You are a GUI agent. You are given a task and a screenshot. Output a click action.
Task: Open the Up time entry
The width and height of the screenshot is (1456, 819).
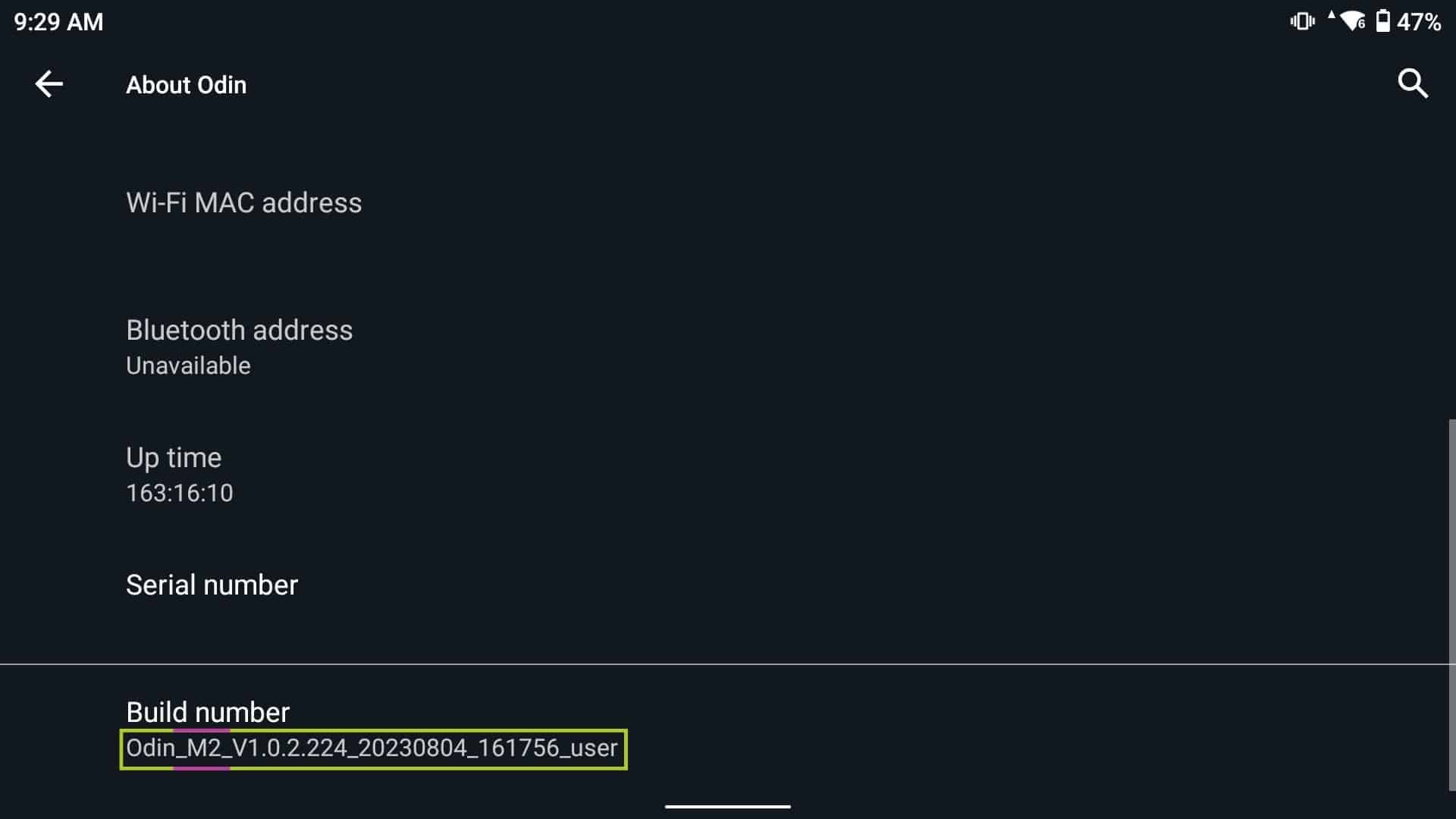tap(174, 457)
